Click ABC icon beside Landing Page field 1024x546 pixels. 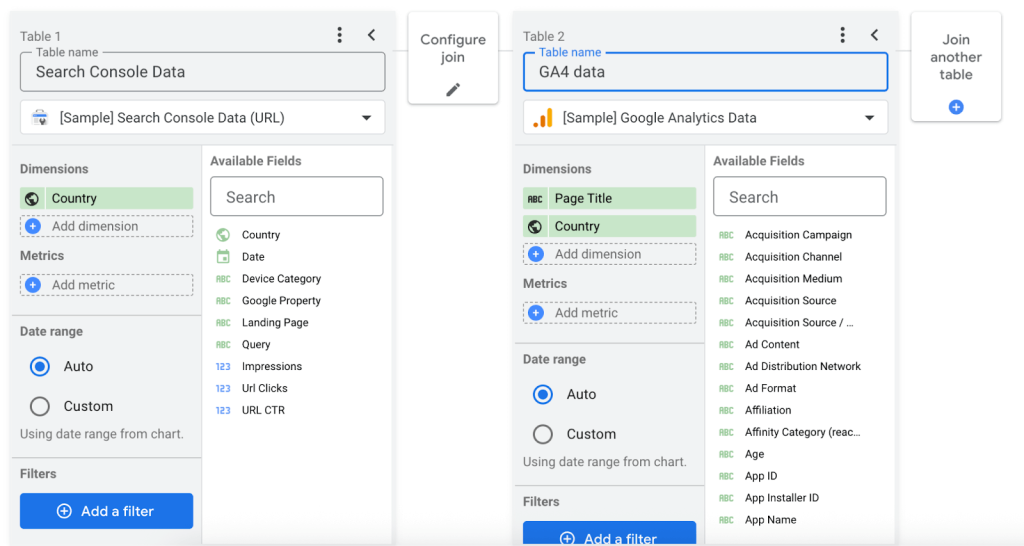pyautogui.click(x=223, y=323)
